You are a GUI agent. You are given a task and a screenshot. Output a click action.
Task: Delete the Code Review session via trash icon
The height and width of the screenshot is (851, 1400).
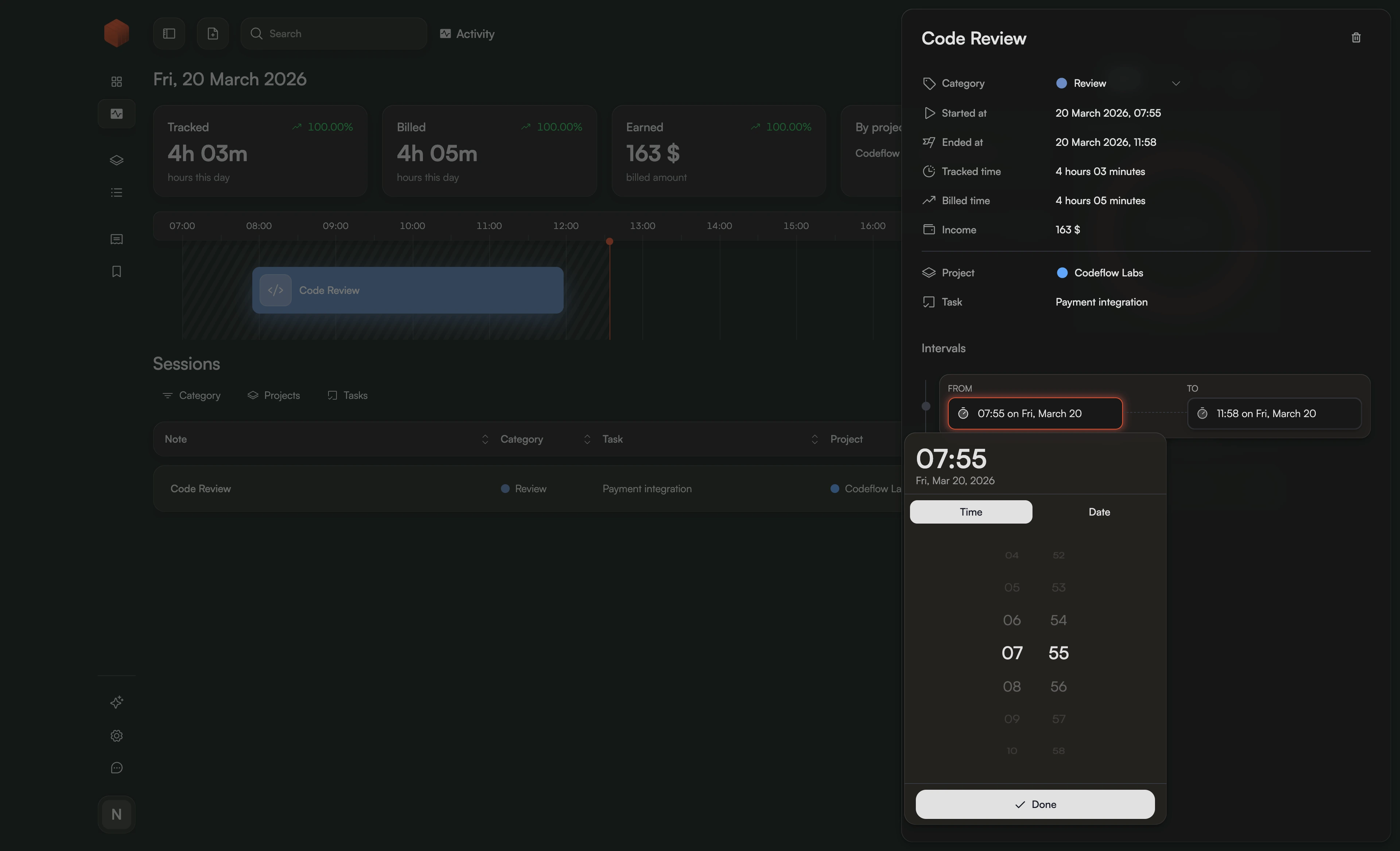point(1356,38)
